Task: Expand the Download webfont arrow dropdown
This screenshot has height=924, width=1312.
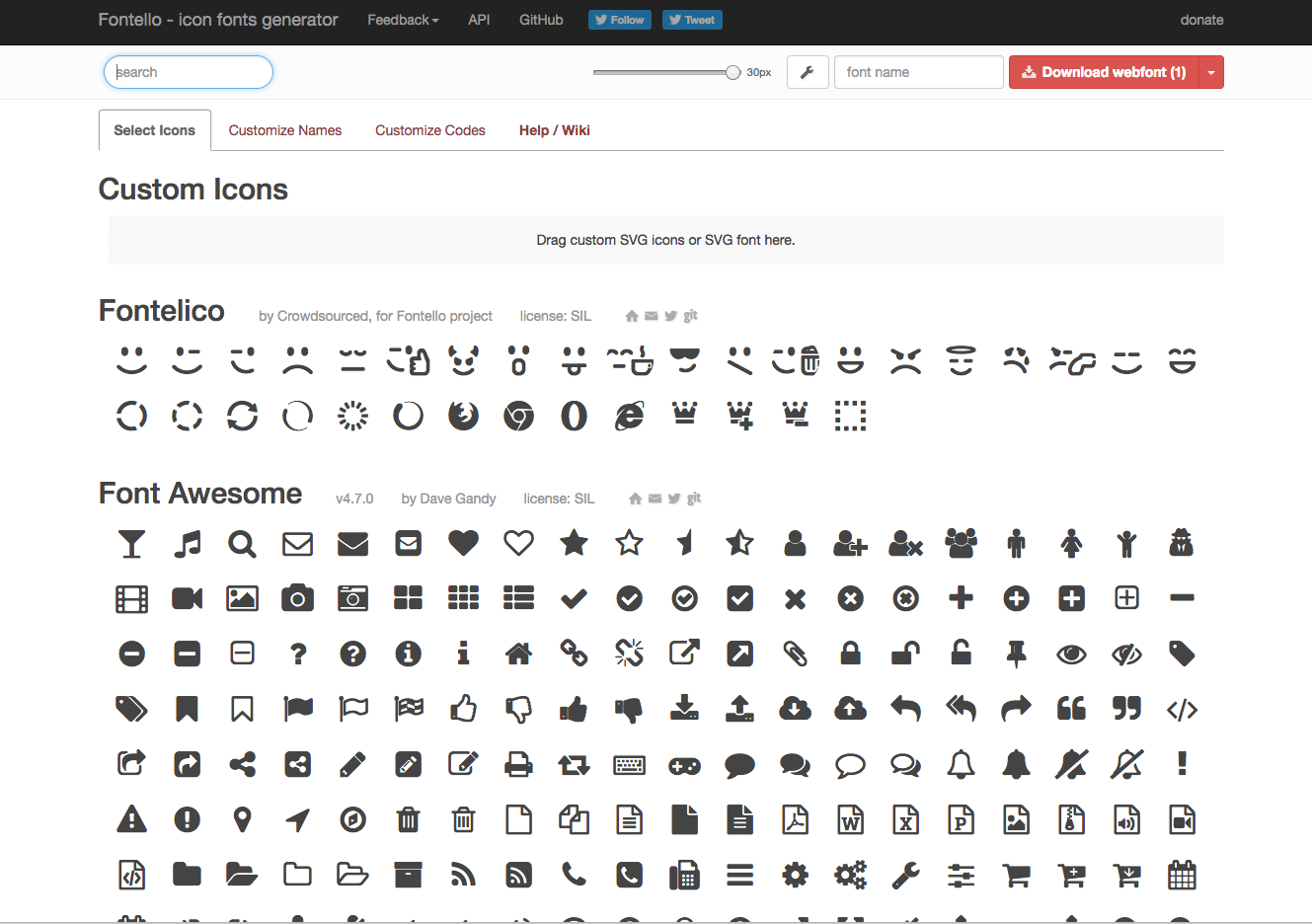Action: (x=1211, y=72)
